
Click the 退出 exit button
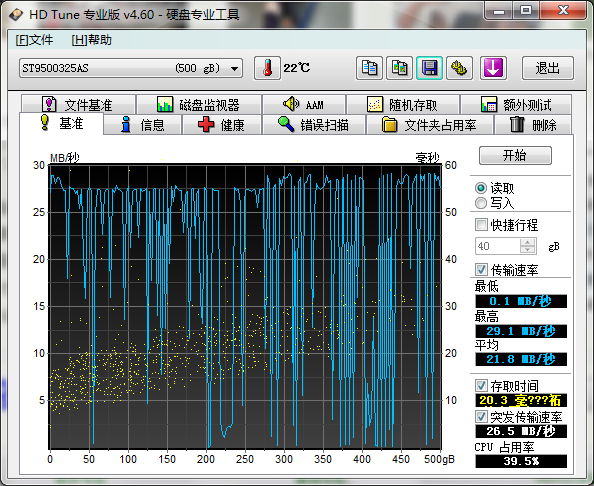548,68
